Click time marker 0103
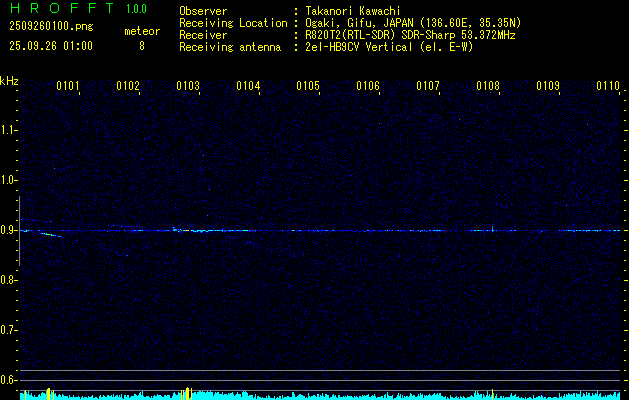 [188, 86]
